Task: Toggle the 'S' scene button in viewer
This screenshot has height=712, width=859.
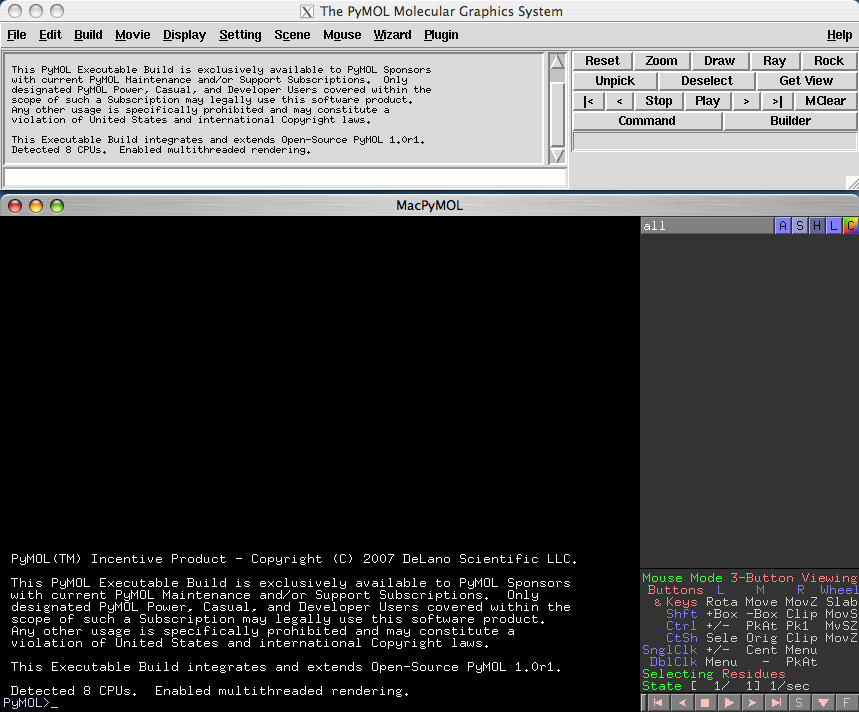Action: pyautogui.click(x=800, y=703)
